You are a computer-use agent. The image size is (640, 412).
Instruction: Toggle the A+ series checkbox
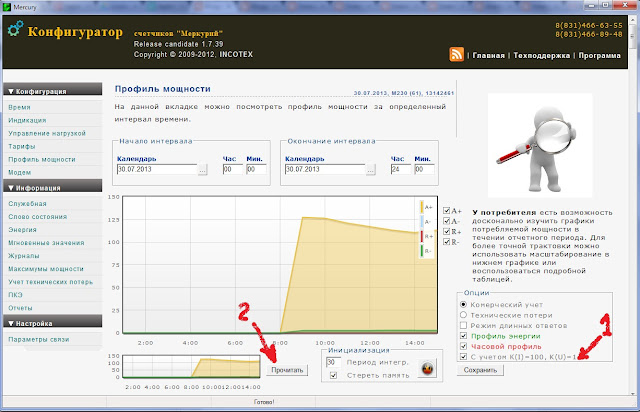pos(447,211)
